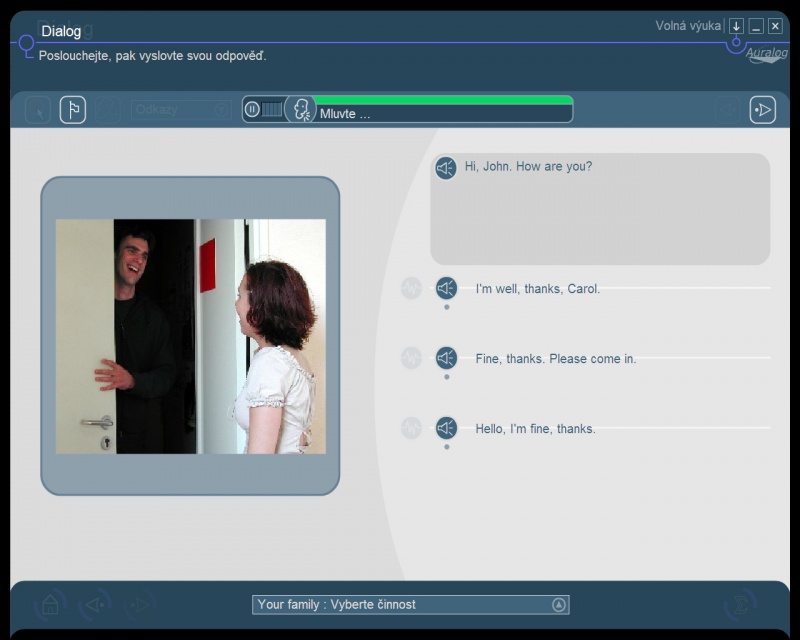Go to the next step arrow button
The width and height of the screenshot is (800, 640).
click(x=763, y=110)
